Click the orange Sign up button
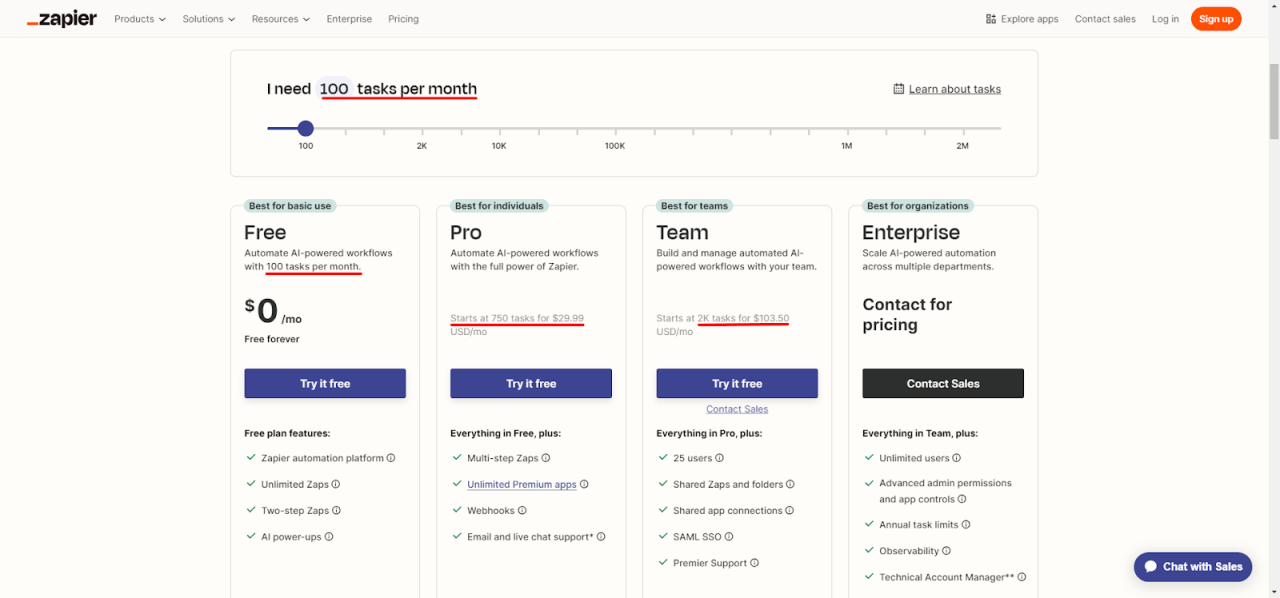Screen dimensions: 1280x598 pos(1216,19)
